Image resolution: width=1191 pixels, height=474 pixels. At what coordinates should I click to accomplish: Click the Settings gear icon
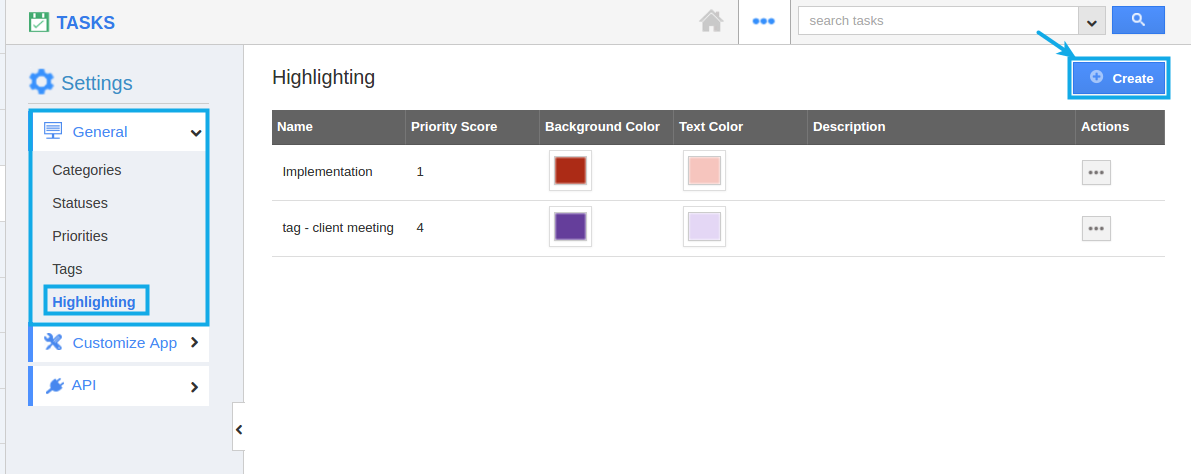pyautogui.click(x=41, y=82)
